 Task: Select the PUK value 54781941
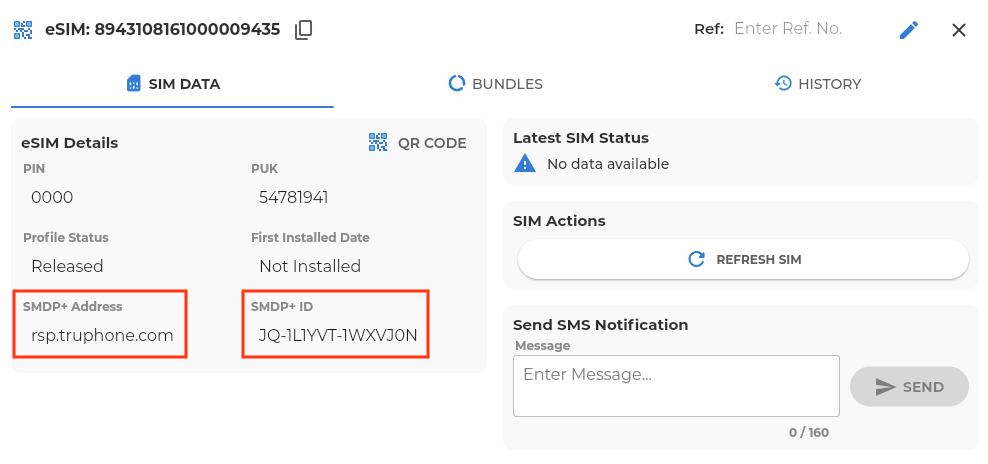[294, 198]
